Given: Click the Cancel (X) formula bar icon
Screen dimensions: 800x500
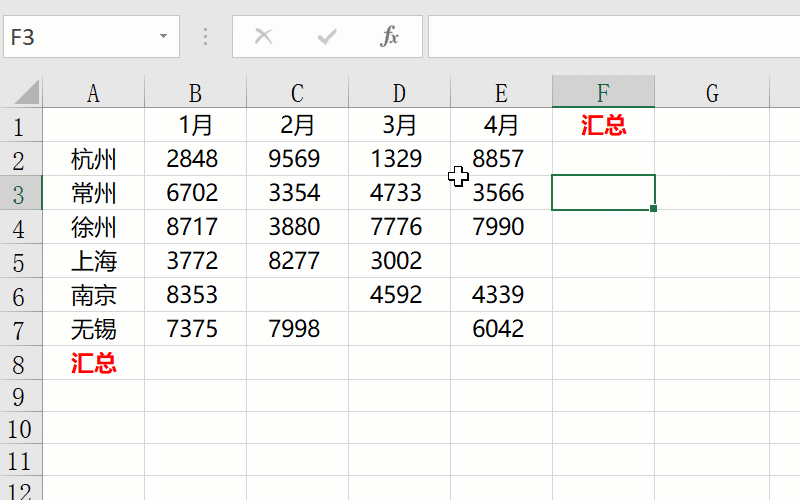Looking at the screenshot, I should (x=263, y=36).
